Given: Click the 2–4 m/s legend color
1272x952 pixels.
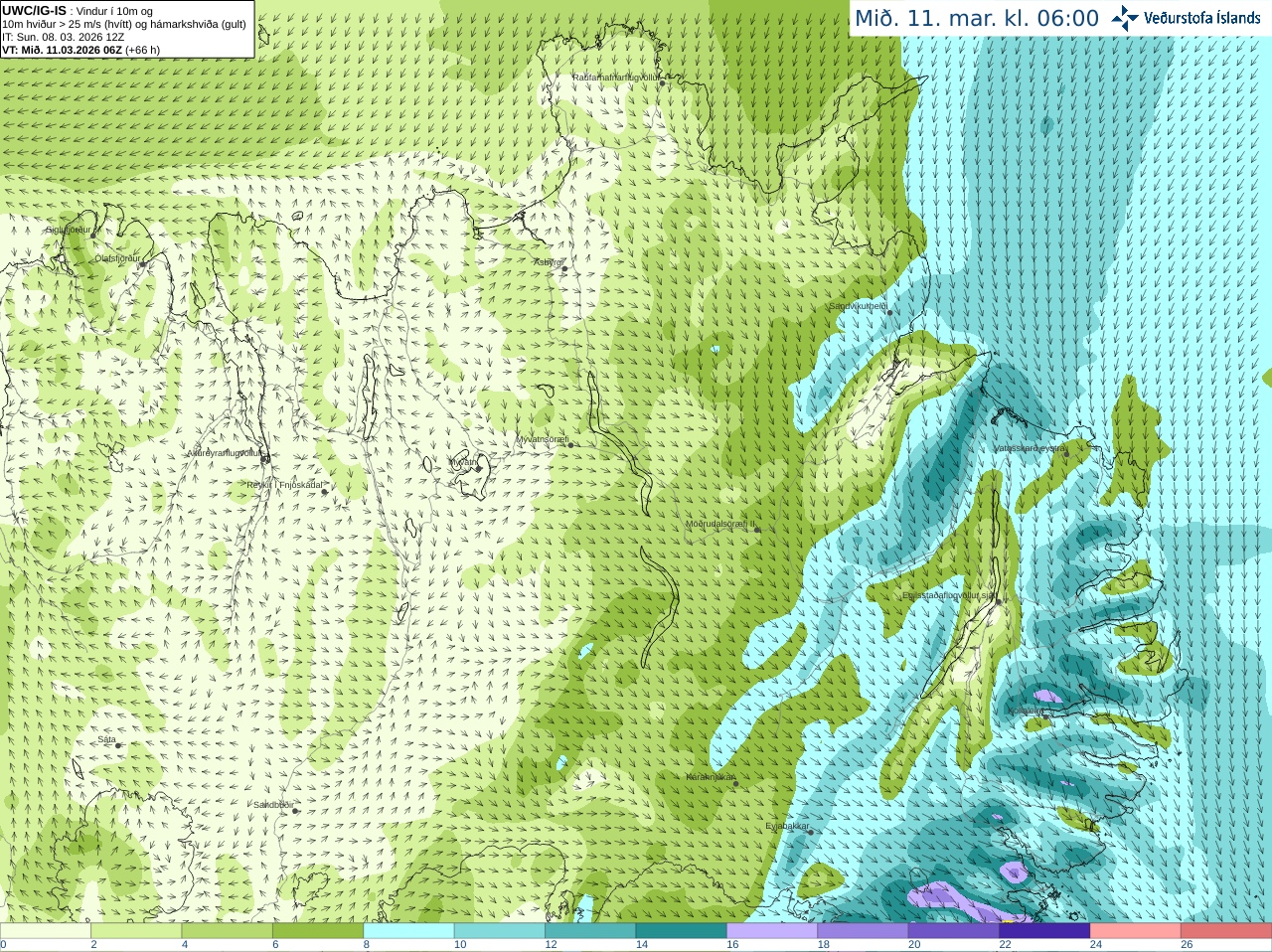Looking at the screenshot, I should (x=136, y=931).
